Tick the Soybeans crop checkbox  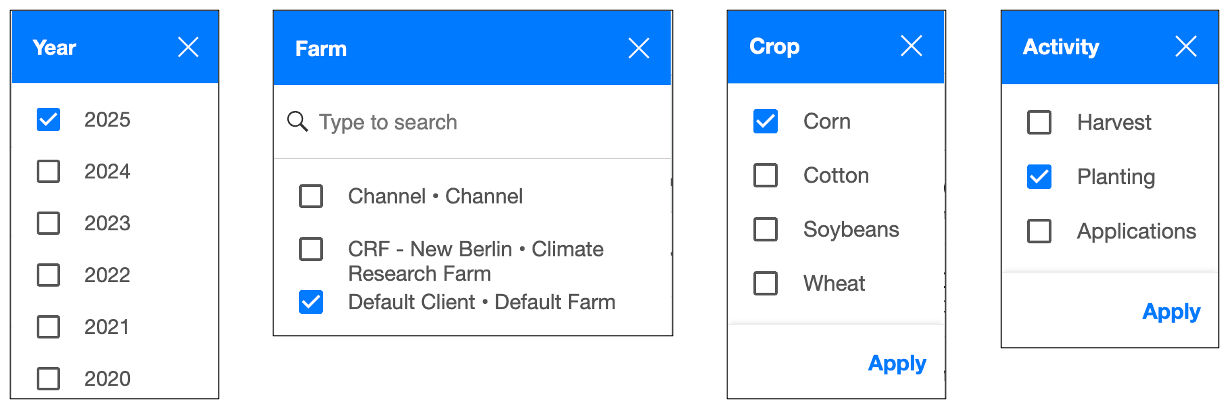click(x=765, y=229)
